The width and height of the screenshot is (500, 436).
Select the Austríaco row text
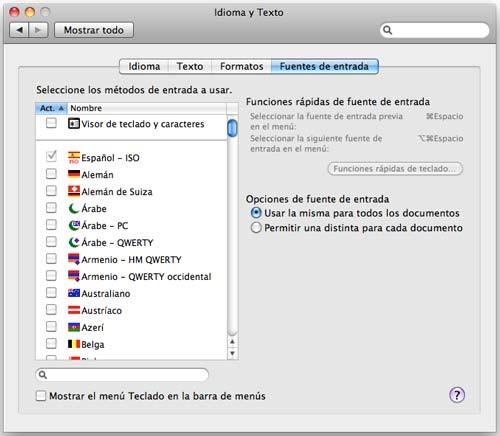click(x=102, y=311)
